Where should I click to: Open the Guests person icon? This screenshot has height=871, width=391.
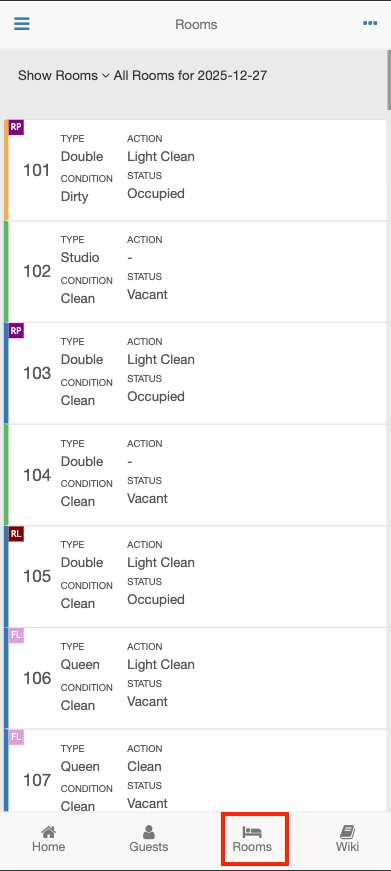click(x=149, y=832)
